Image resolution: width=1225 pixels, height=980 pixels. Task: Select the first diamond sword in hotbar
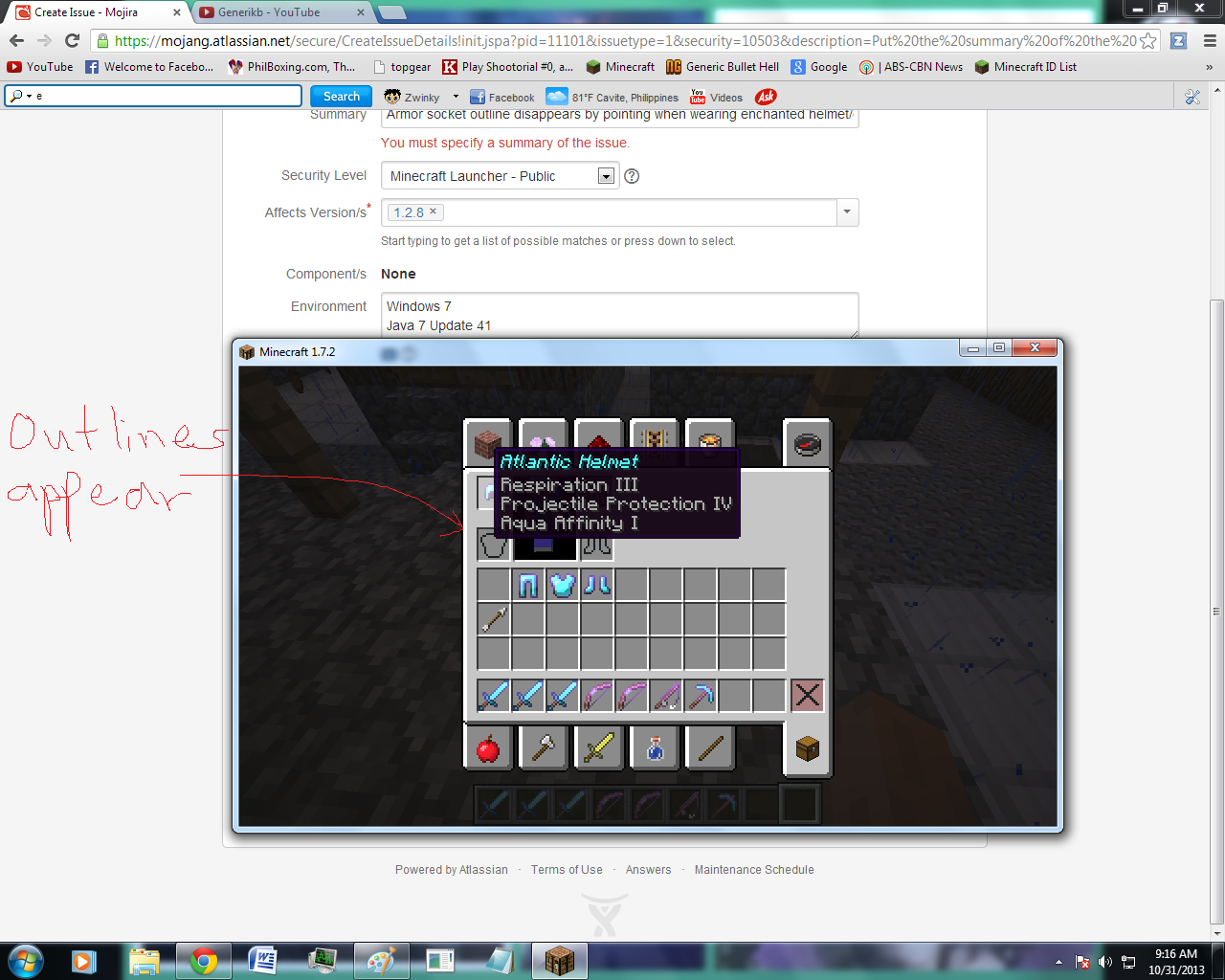[494, 696]
